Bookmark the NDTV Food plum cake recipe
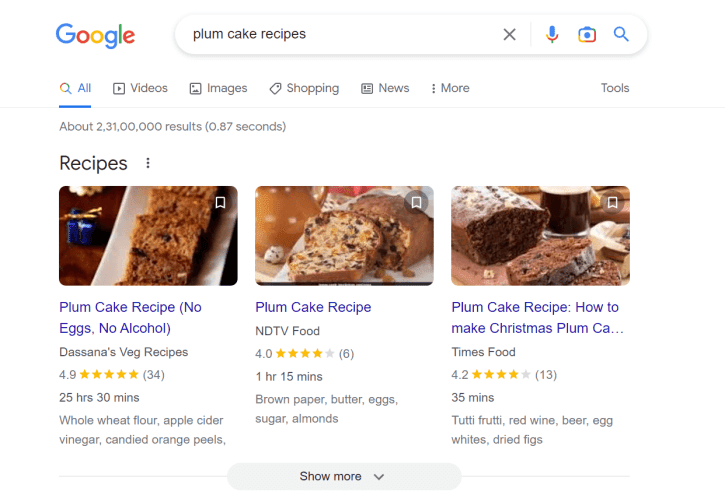Viewport: 725px width, 499px height. tap(416, 203)
